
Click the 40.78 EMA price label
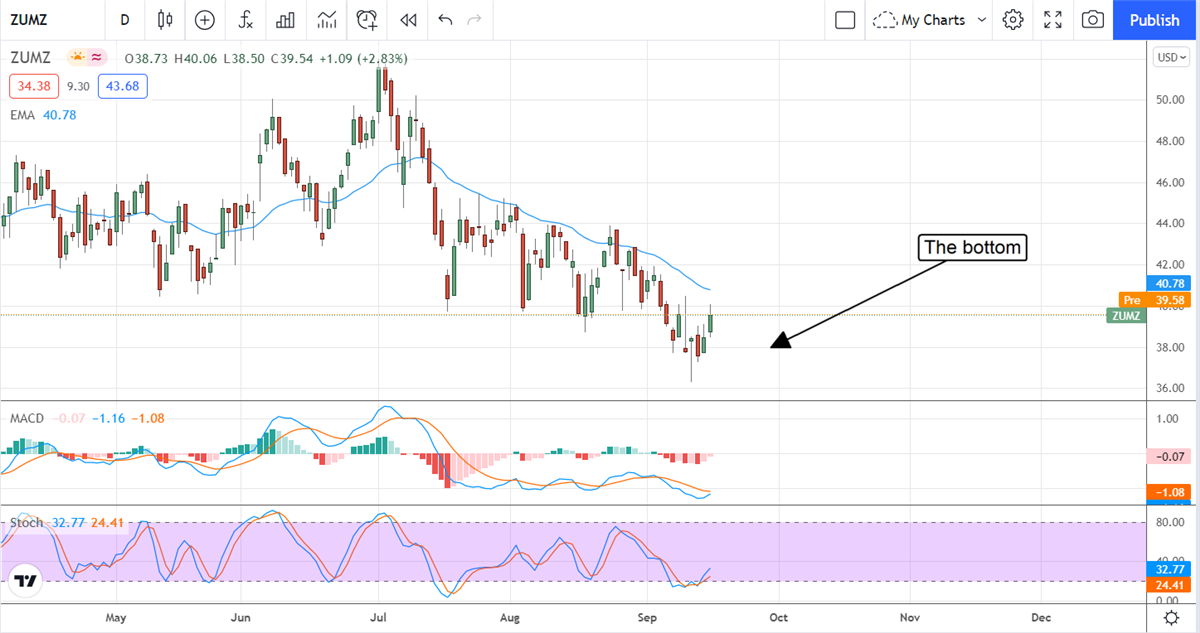pos(1167,283)
